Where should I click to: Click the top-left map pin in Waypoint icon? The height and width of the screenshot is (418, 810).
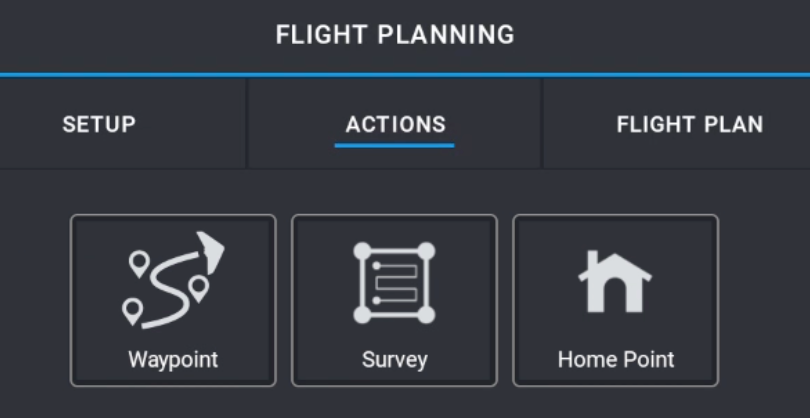click(x=139, y=264)
